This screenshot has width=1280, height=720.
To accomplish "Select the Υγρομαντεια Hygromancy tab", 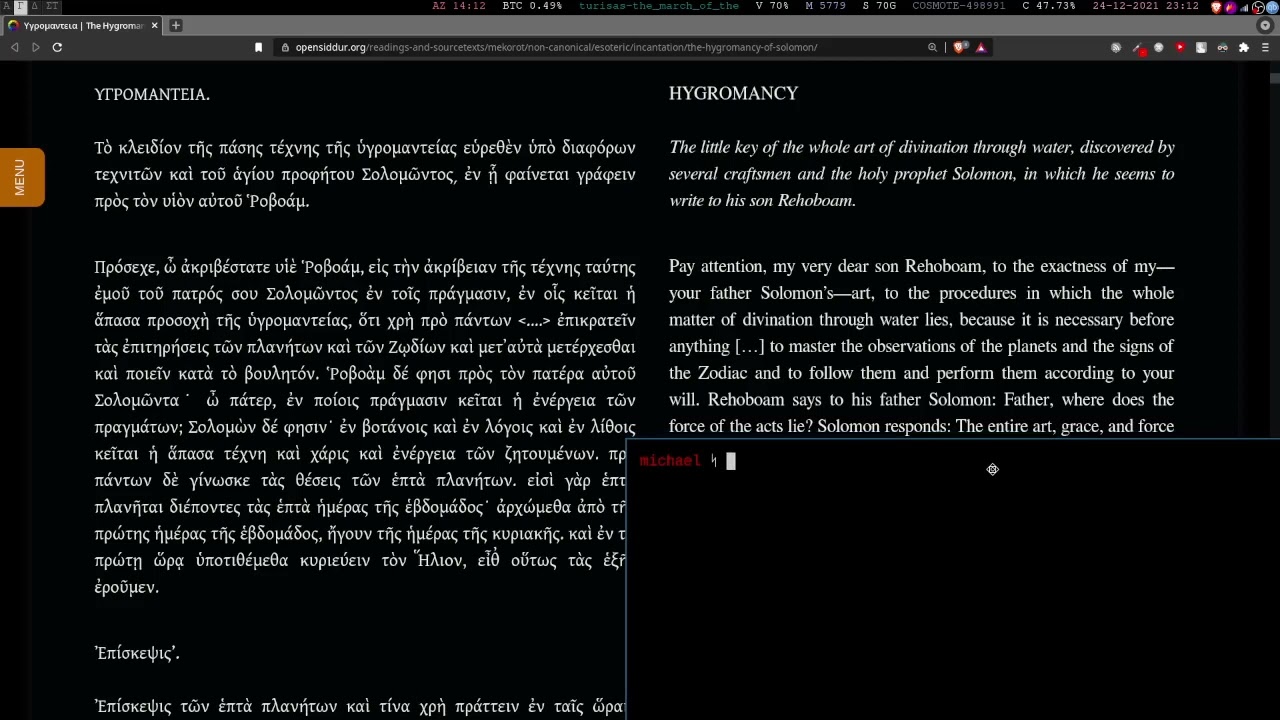I will [83, 25].
